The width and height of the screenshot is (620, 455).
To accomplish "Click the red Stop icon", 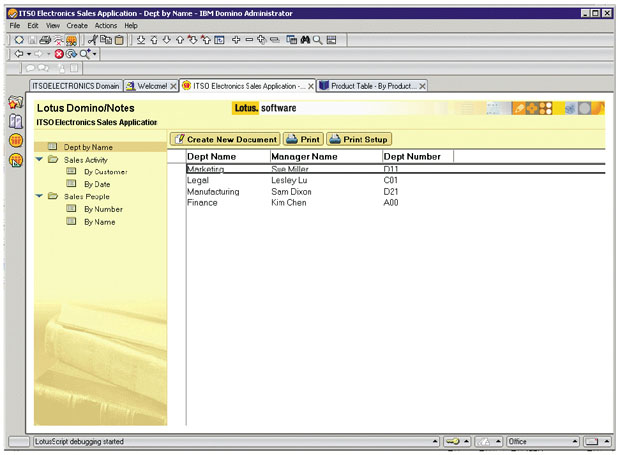I will (59, 54).
